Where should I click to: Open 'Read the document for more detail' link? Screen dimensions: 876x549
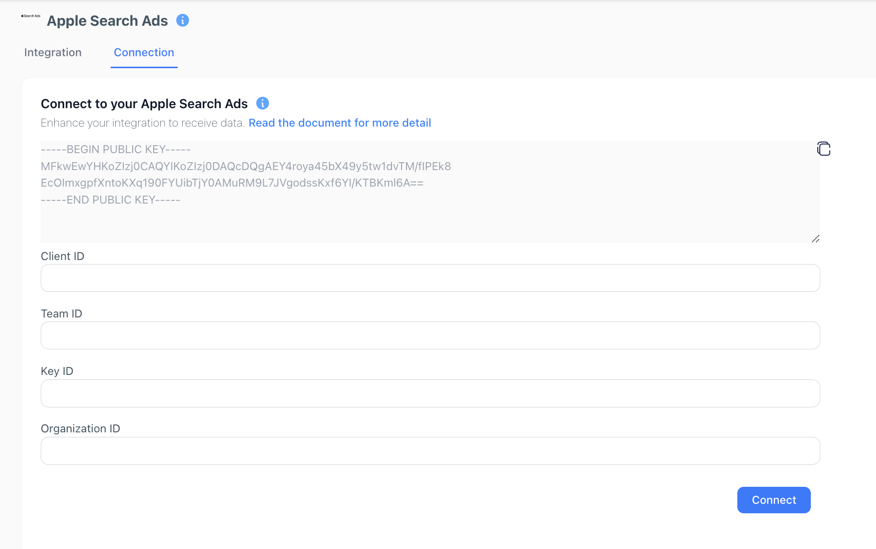(x=340, y=123)
